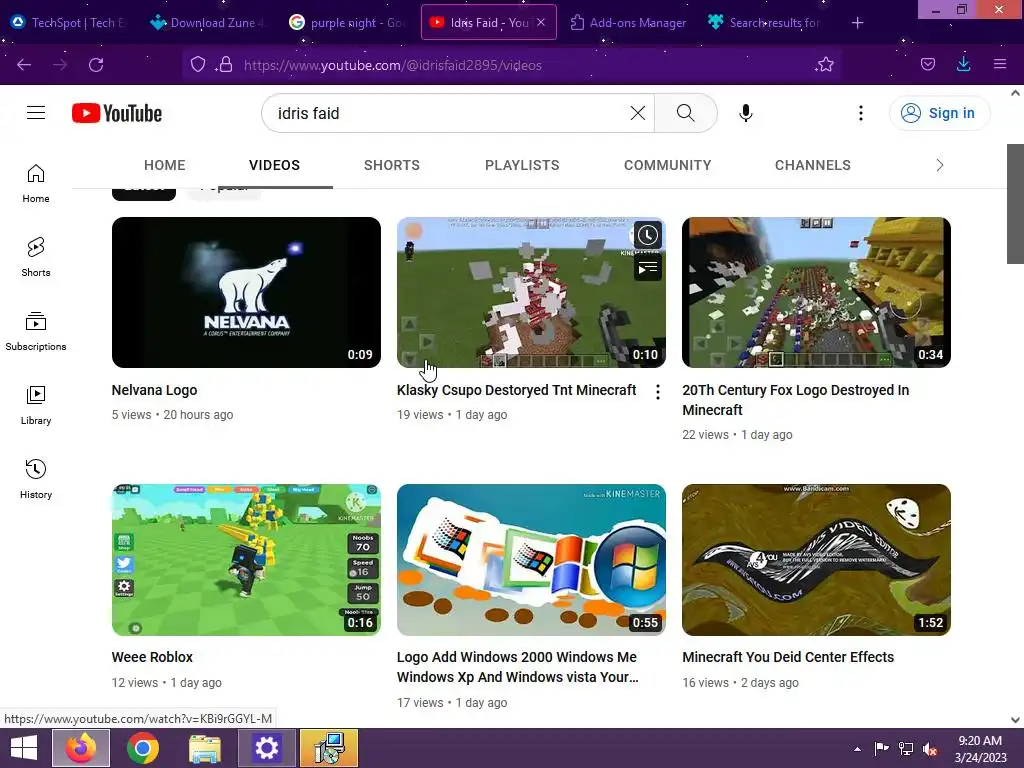Screen dimensions: 1024x768
Task: Open the 20Th Century Fox Minecraft thumbnail
Action: [816, 292]
